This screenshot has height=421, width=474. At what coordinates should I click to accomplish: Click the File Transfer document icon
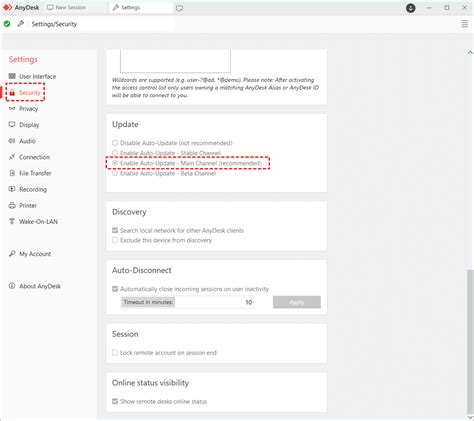(x=12, y=173)
